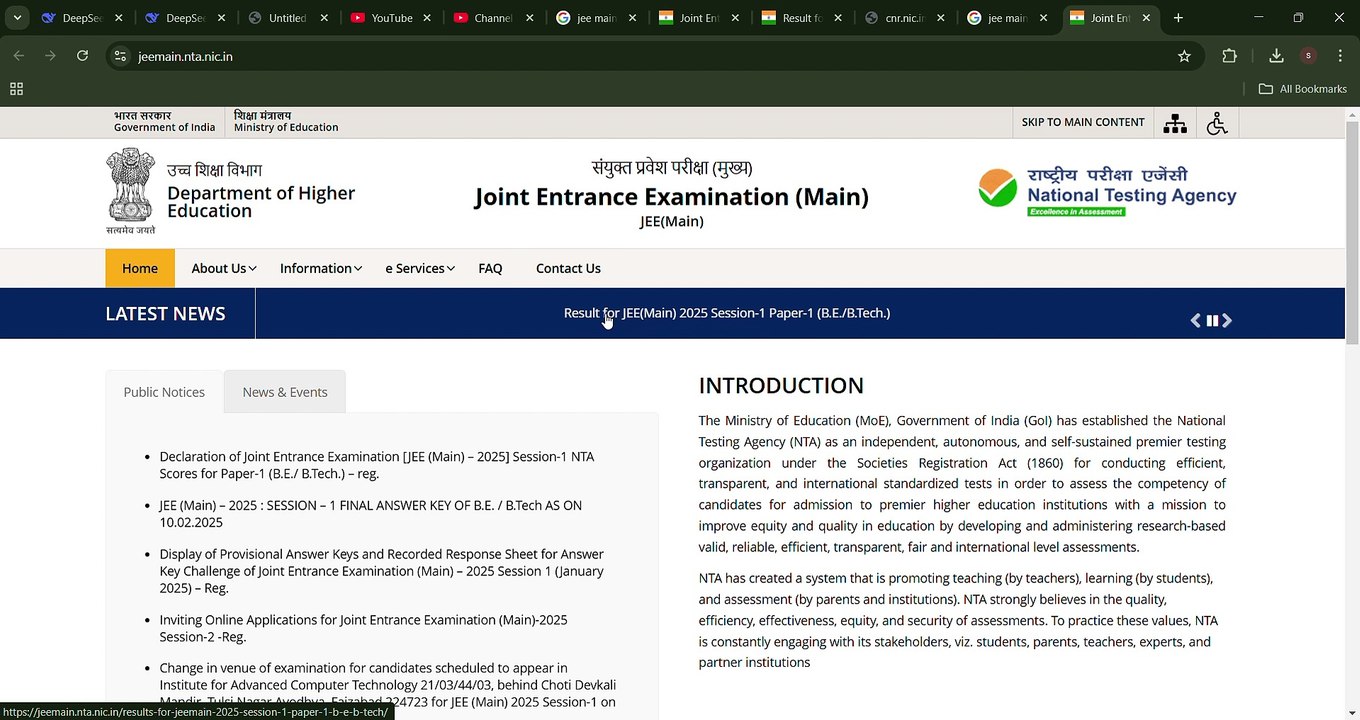Click the Joint Entrance Examination (Main) heading
This screenshot has height=720, width=1360.
tap(672, 197)
